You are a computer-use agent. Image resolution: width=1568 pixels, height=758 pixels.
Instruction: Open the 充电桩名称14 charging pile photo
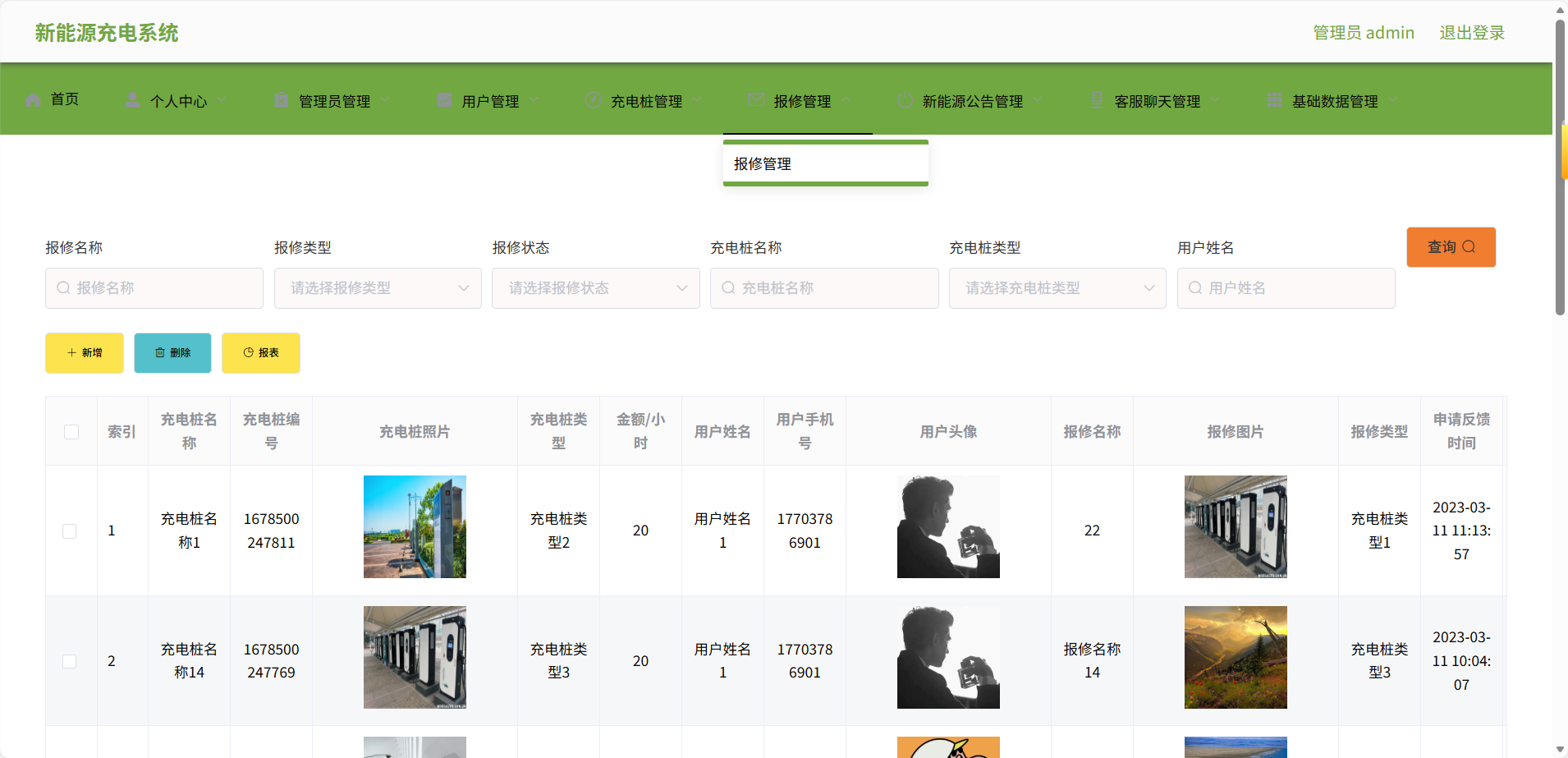point(415,658)
